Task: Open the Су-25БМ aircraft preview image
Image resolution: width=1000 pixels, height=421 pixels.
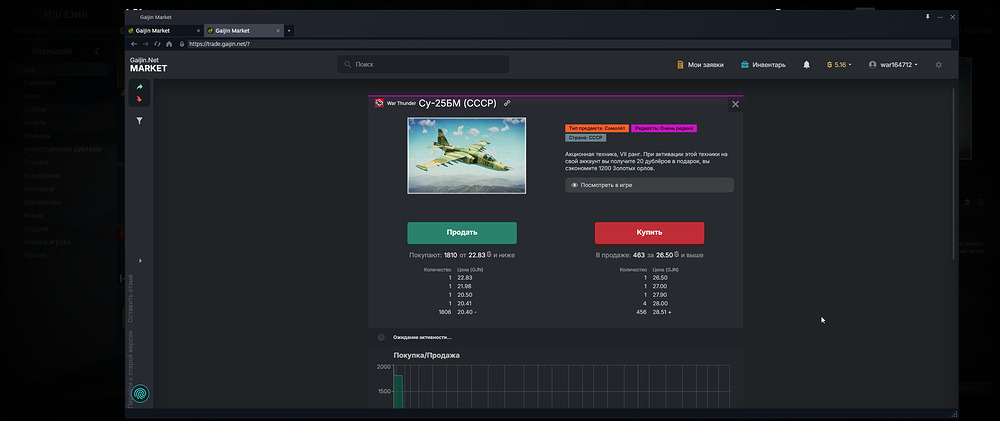Action: (467, 156)
